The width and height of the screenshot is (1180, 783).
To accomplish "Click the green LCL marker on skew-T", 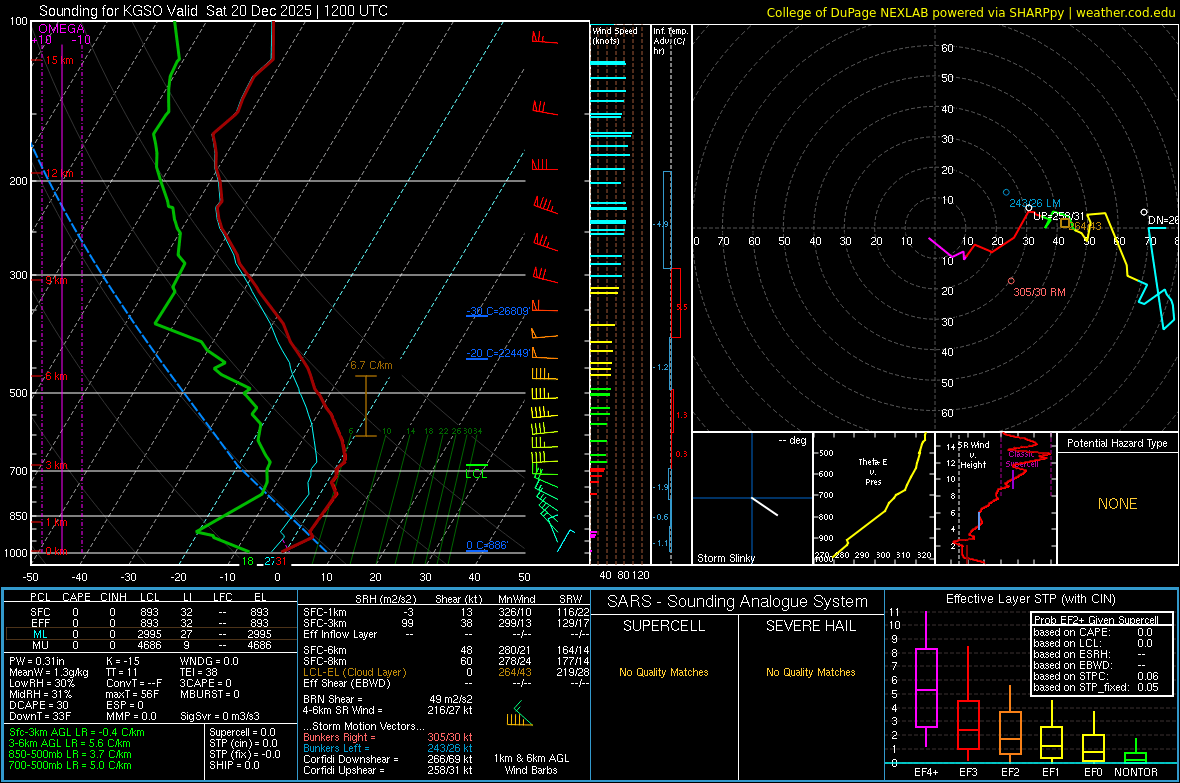I will click(x=476, y=471).
